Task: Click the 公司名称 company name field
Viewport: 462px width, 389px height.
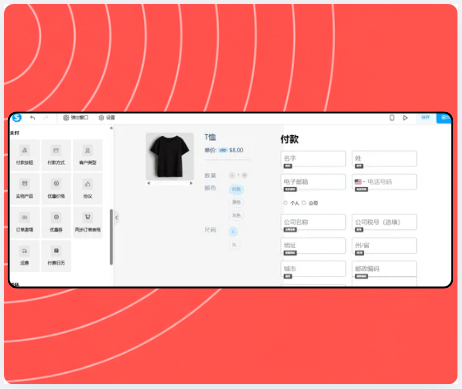Action: click(313, 222)
